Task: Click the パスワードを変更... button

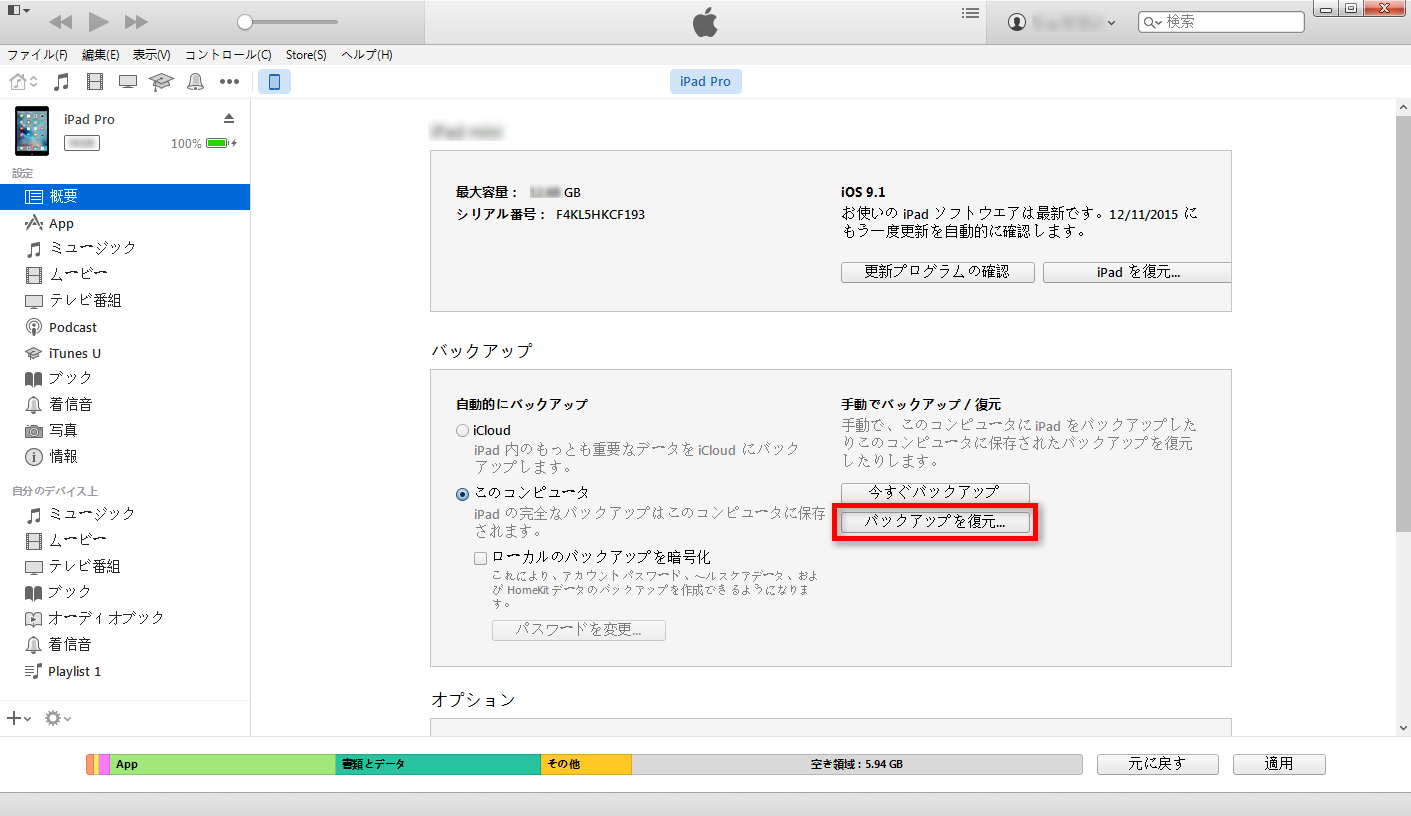Action: click(578, 630)
